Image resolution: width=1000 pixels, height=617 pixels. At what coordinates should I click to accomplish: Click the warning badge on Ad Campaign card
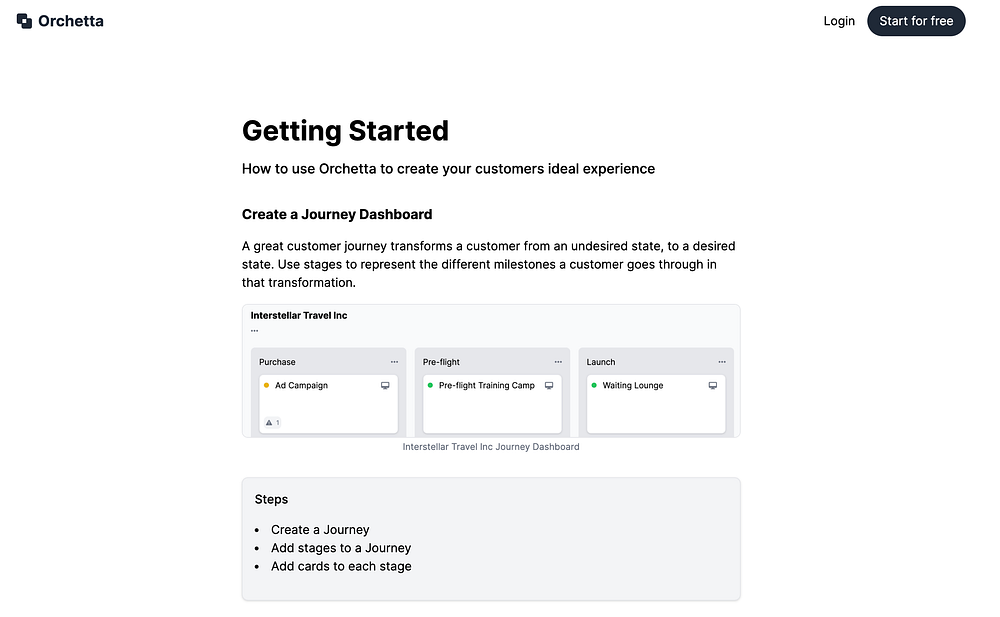click(272, 422)
